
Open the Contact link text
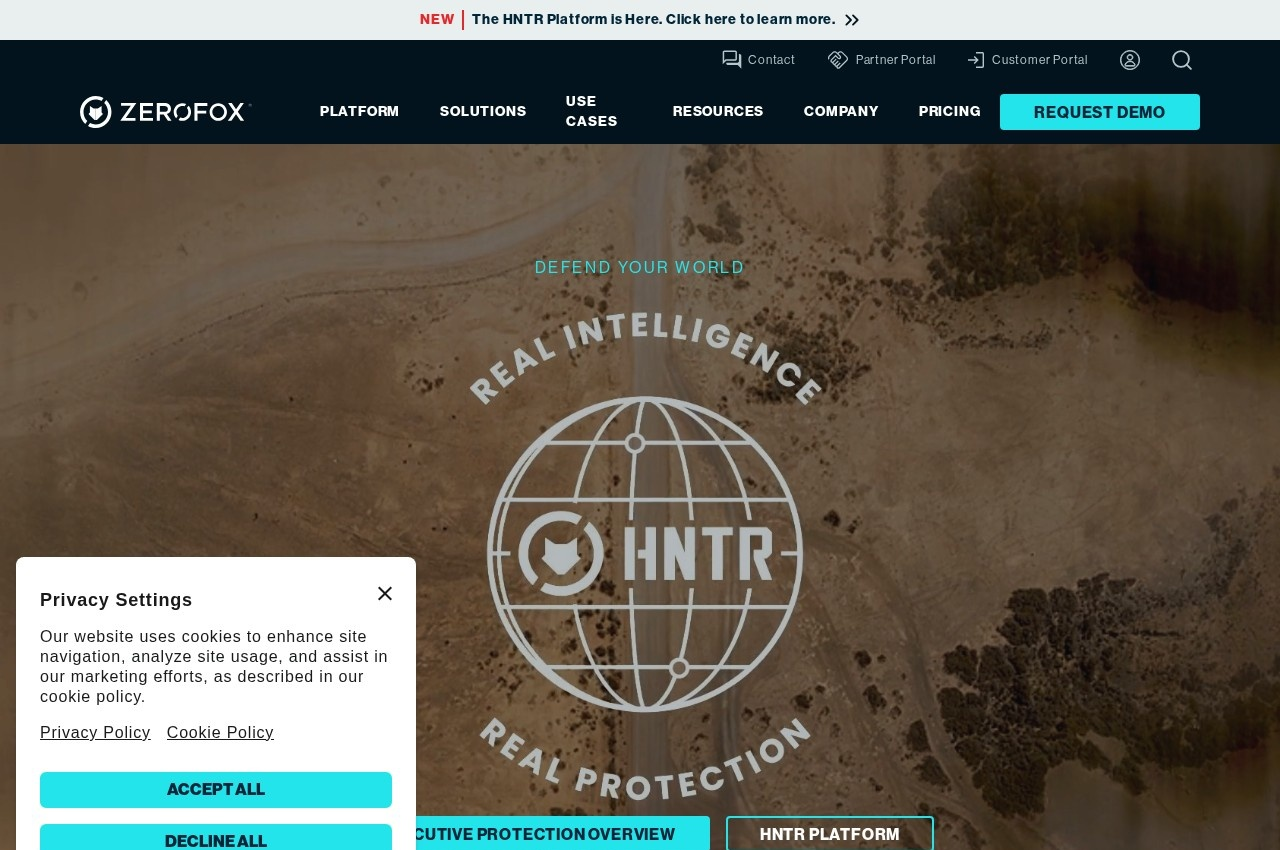771,60
